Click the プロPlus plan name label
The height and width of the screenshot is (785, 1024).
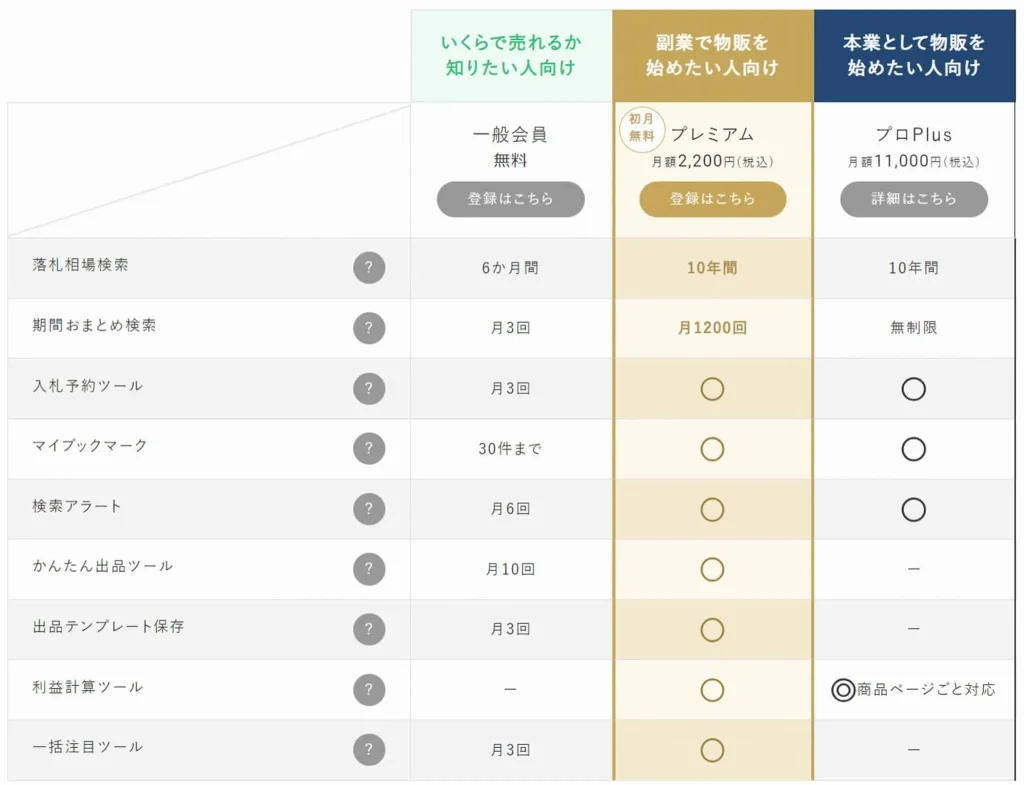[x=913, y=133]
